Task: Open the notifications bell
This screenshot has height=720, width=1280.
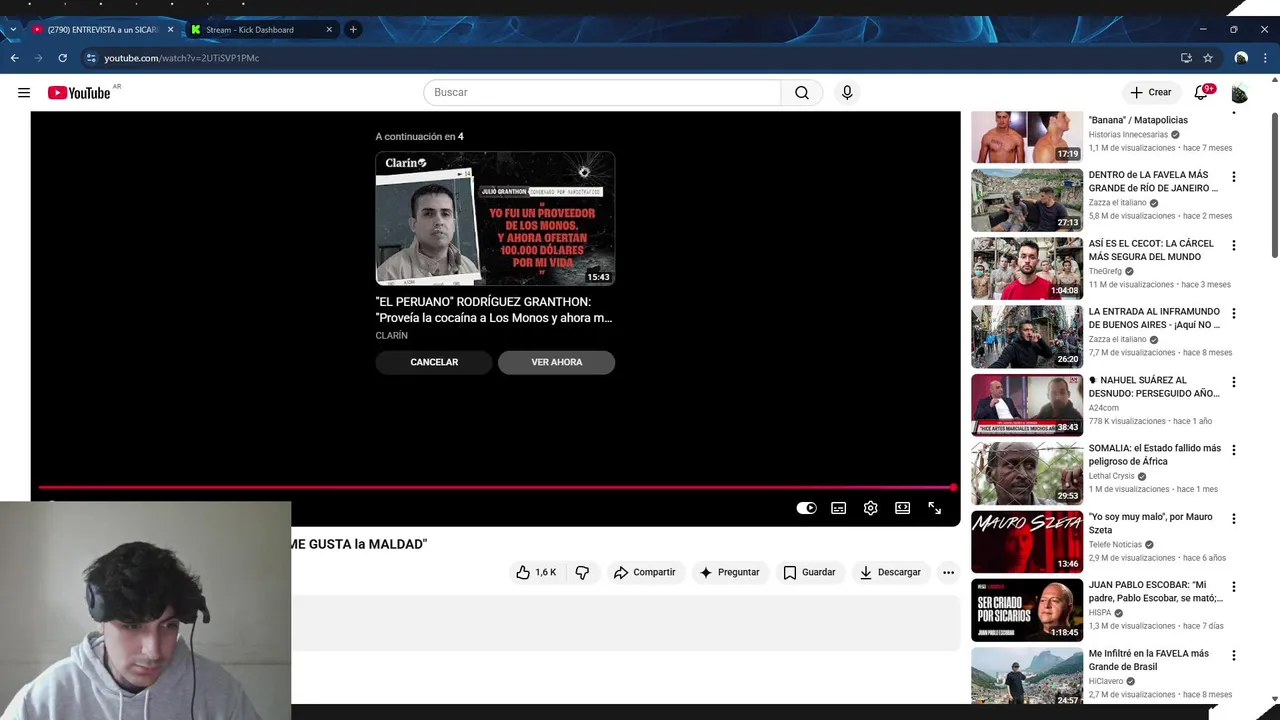Action: click(x=1202, y=92)
